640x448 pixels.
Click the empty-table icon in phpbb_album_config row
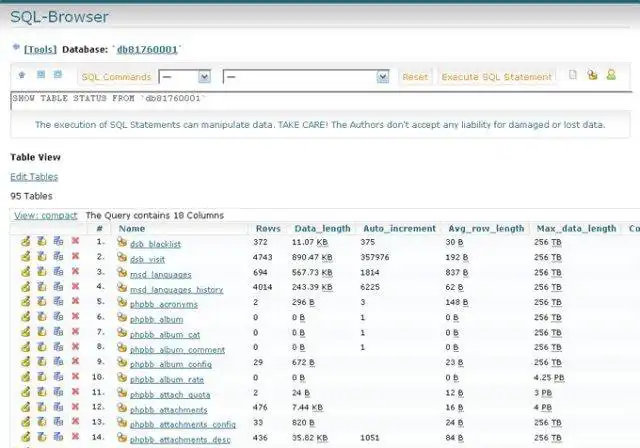pos(42,362)
